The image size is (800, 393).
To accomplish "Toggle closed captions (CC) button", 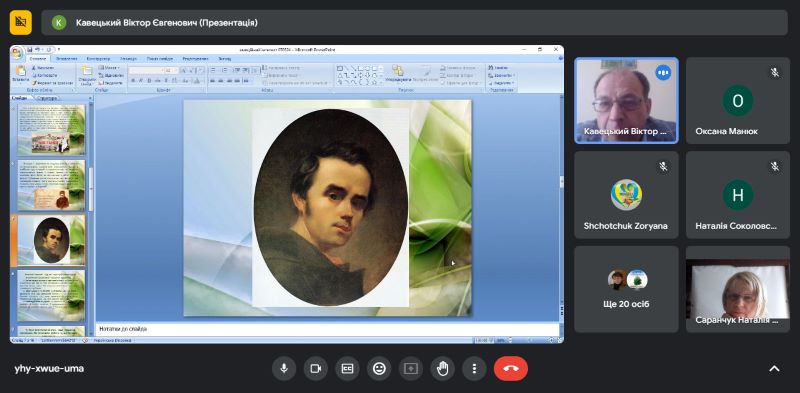I will [347, 369].
